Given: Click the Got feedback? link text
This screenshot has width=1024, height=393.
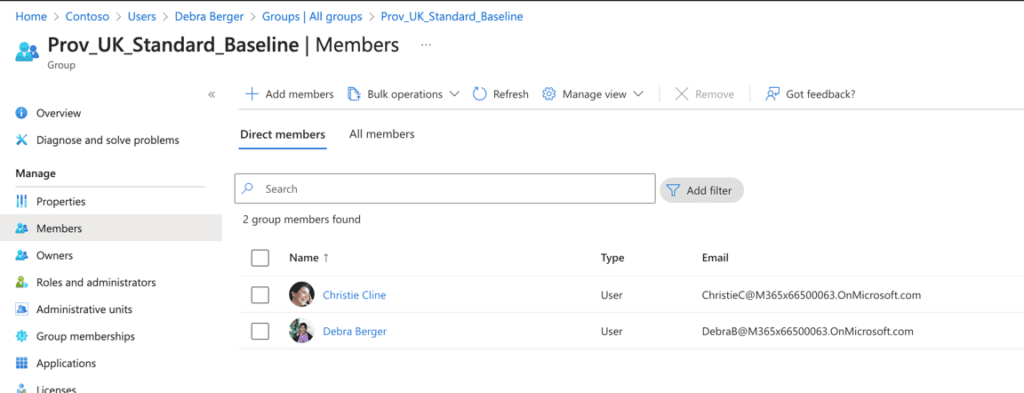Looking at the screenshot, I should click(x=820, y=94).
